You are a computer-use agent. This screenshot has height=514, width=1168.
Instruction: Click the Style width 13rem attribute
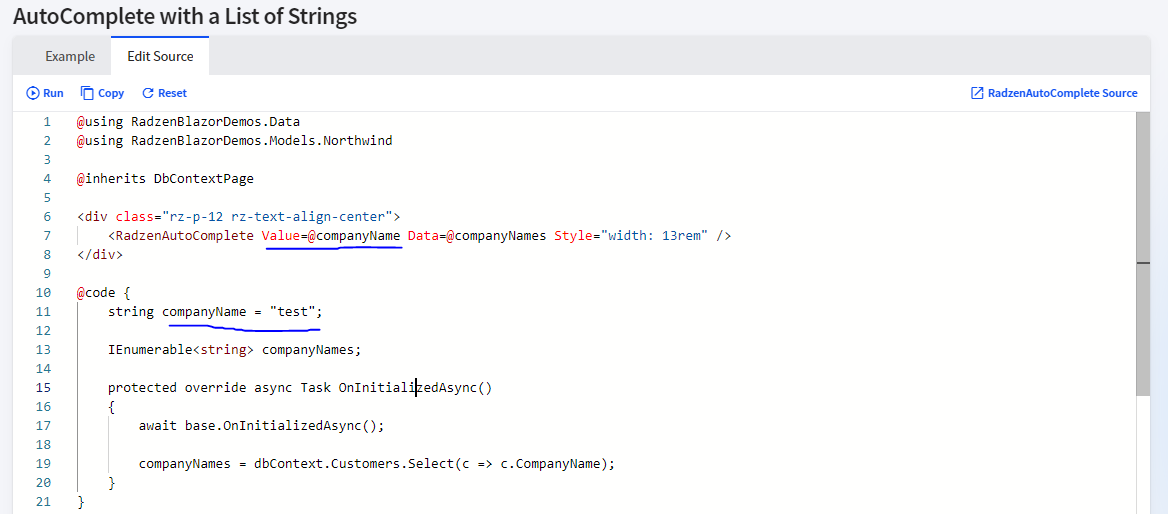click(631, 235)
